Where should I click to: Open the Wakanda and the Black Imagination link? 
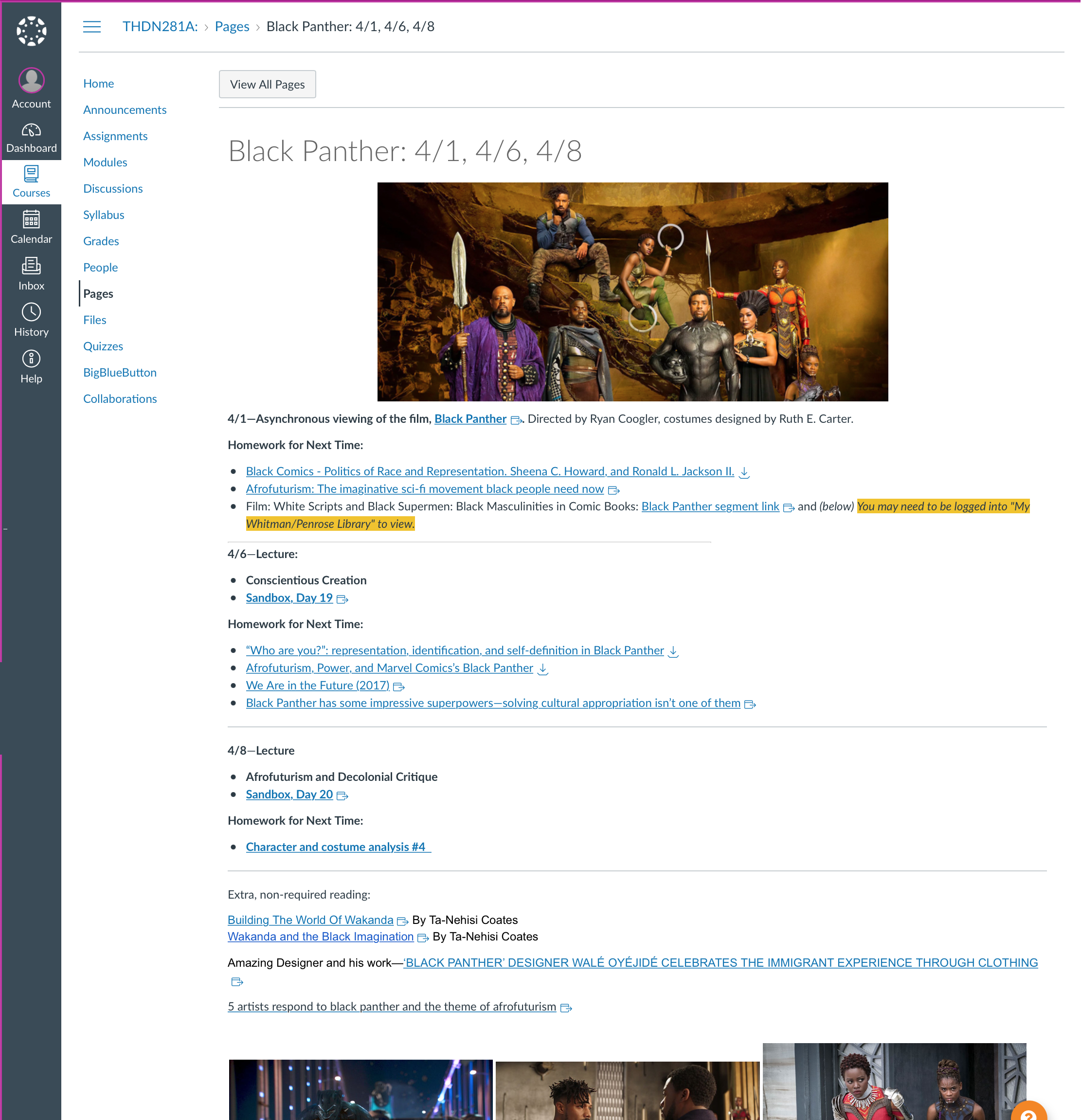coord(320,936)
